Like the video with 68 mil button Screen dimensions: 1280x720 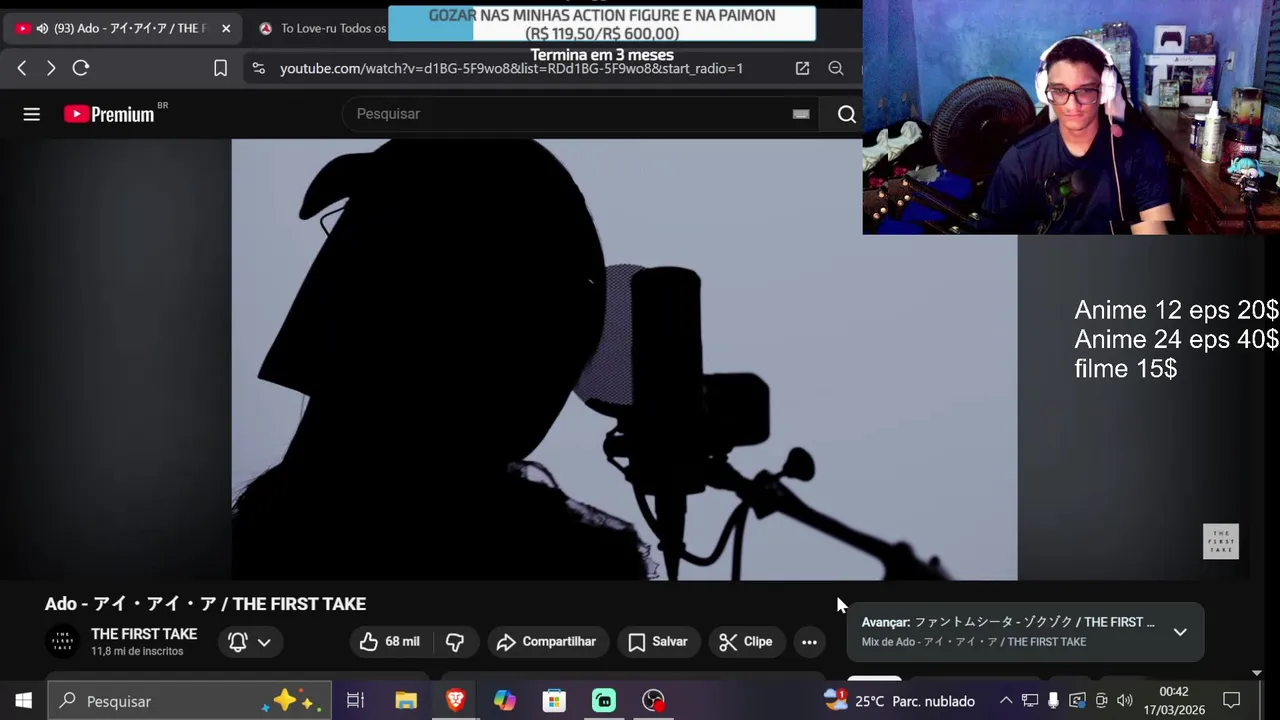point(390,642)
